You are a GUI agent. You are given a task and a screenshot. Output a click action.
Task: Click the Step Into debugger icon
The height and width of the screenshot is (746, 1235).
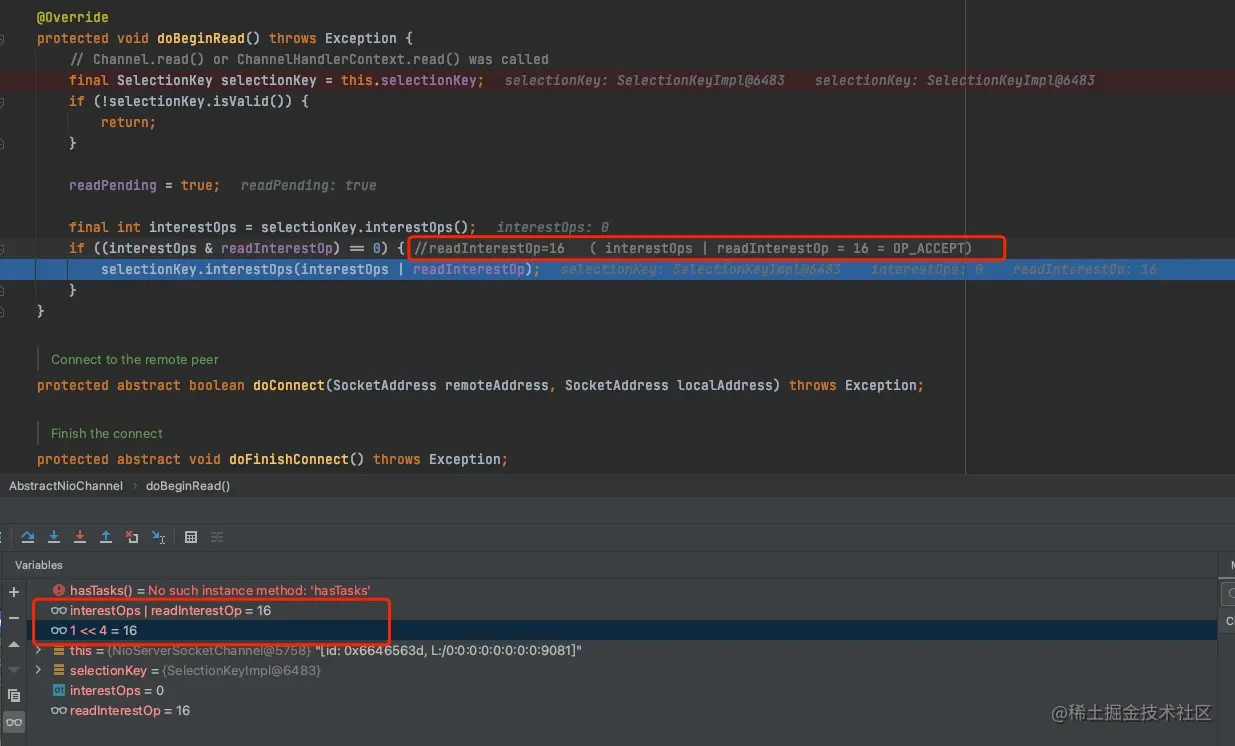[54, 537]
